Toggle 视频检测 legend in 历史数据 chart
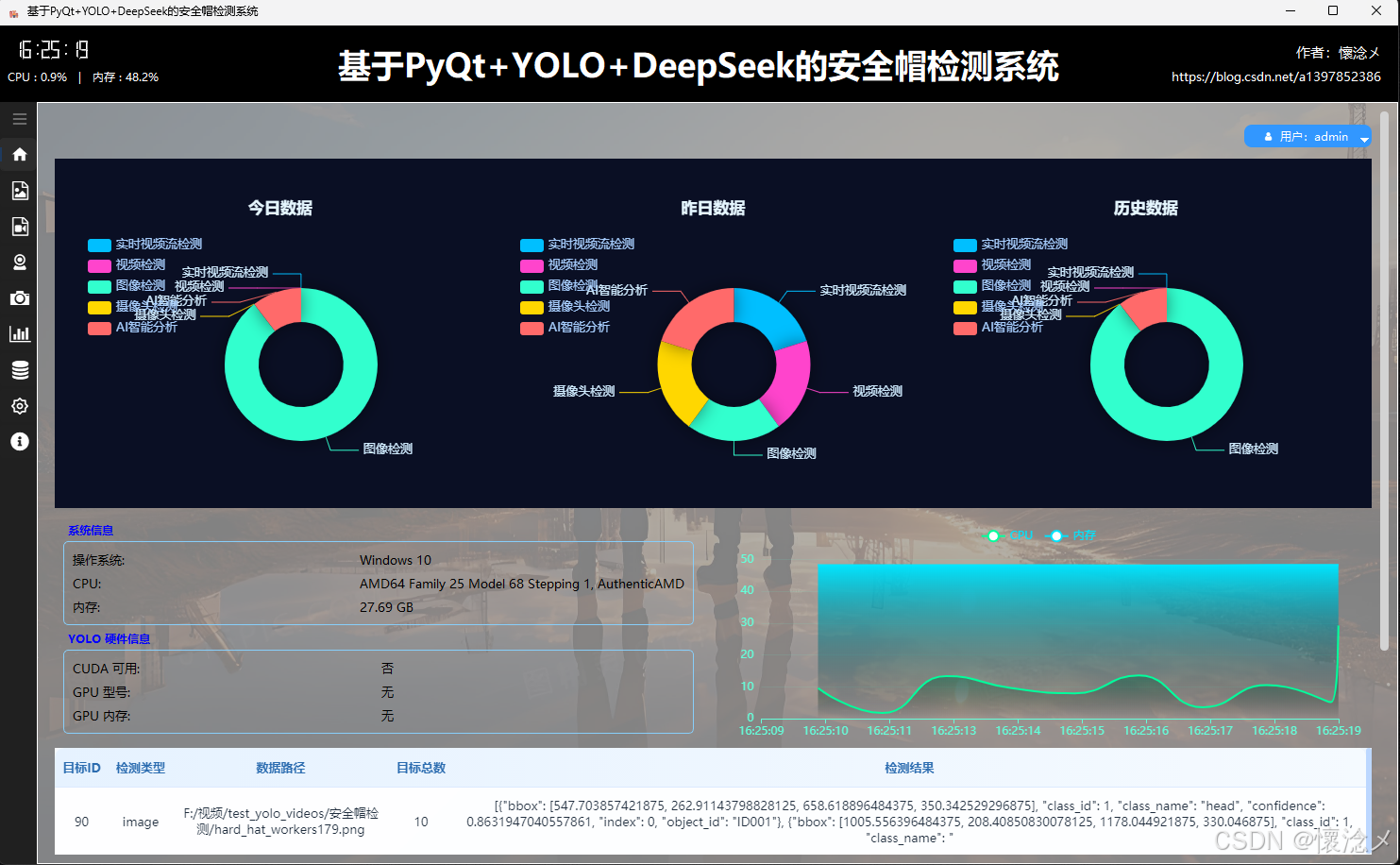The height and width of the screenshot is (865, 1400). [992, 264]
